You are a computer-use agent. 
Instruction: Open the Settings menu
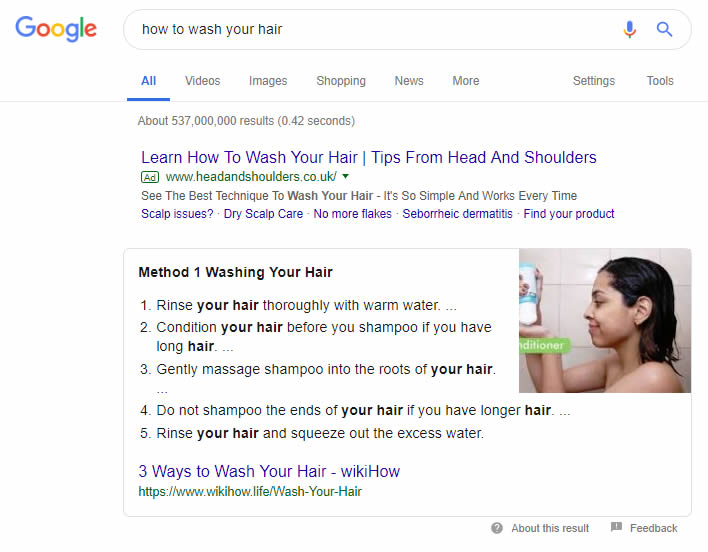pos(594,81)
